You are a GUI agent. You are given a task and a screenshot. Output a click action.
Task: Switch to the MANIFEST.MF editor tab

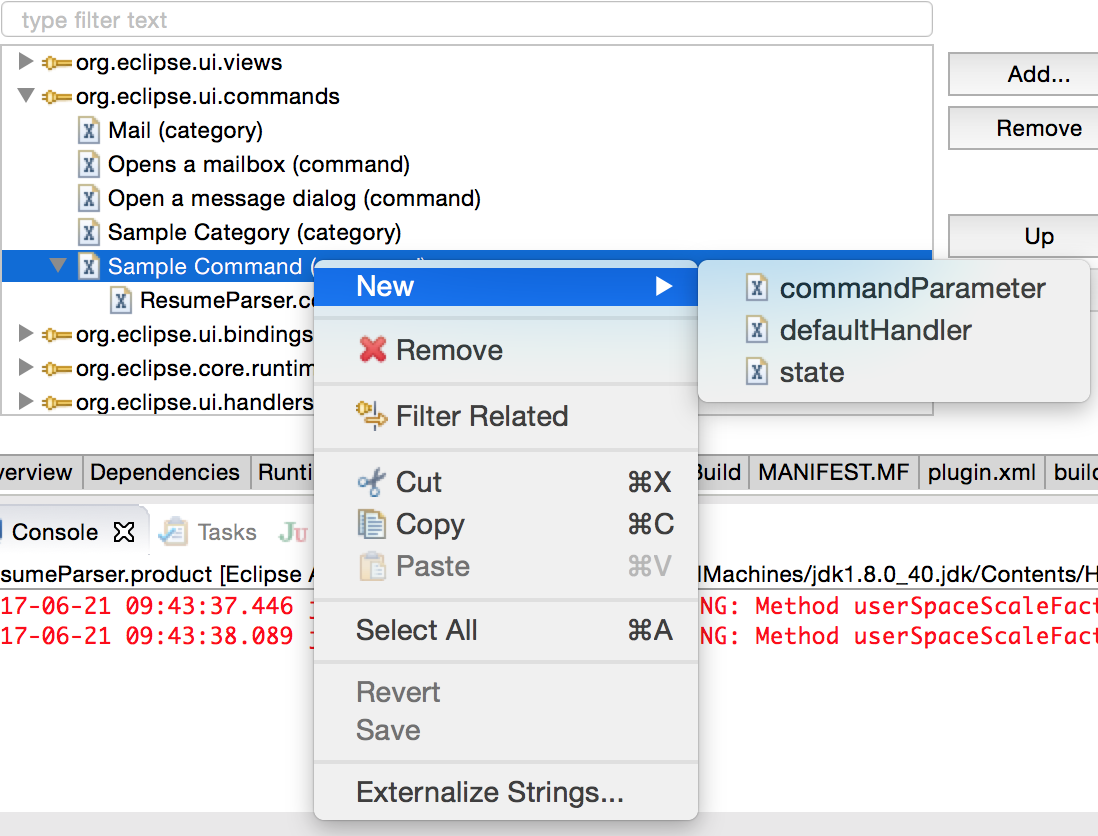coord(834,472)
